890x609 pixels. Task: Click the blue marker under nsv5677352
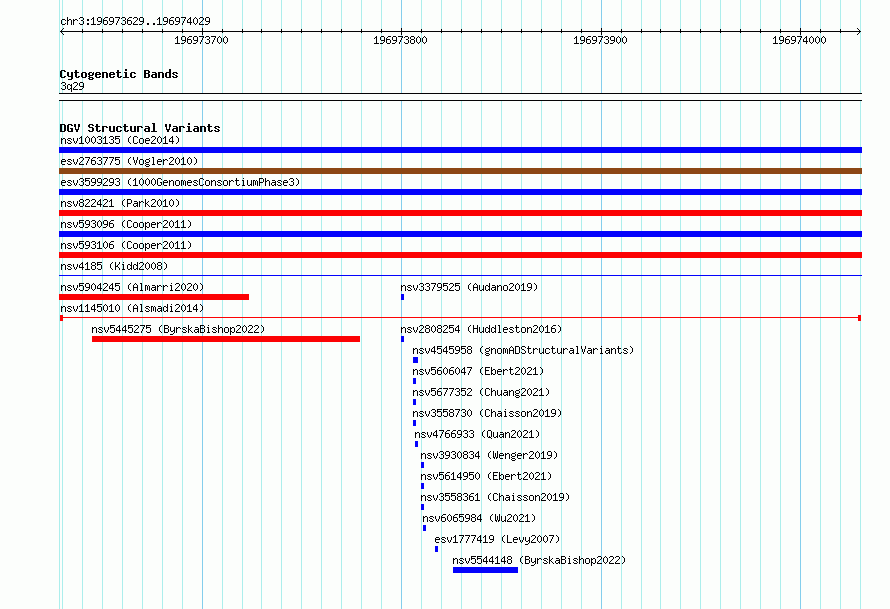(x=414, y=402)
